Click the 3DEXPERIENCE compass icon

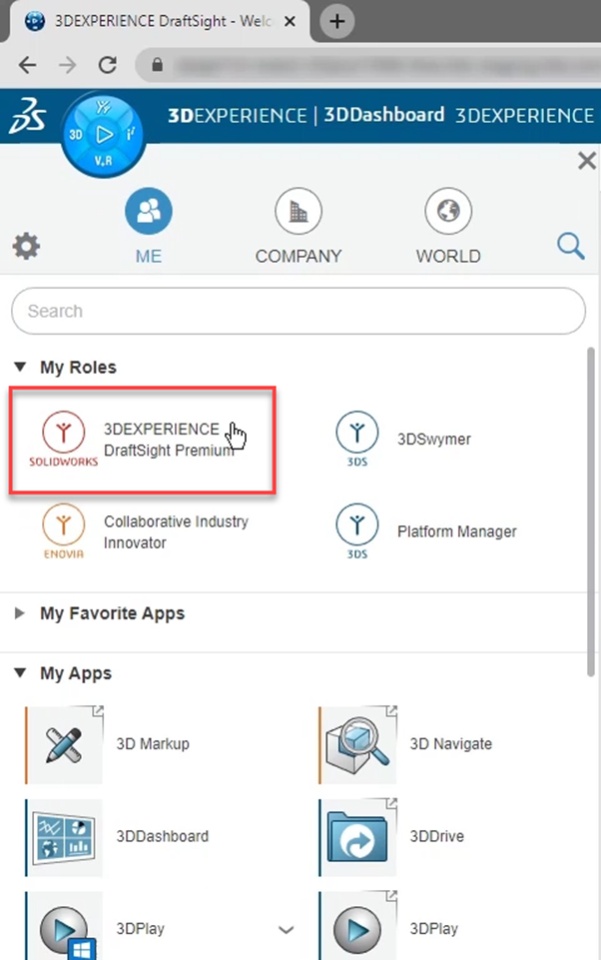104,133
